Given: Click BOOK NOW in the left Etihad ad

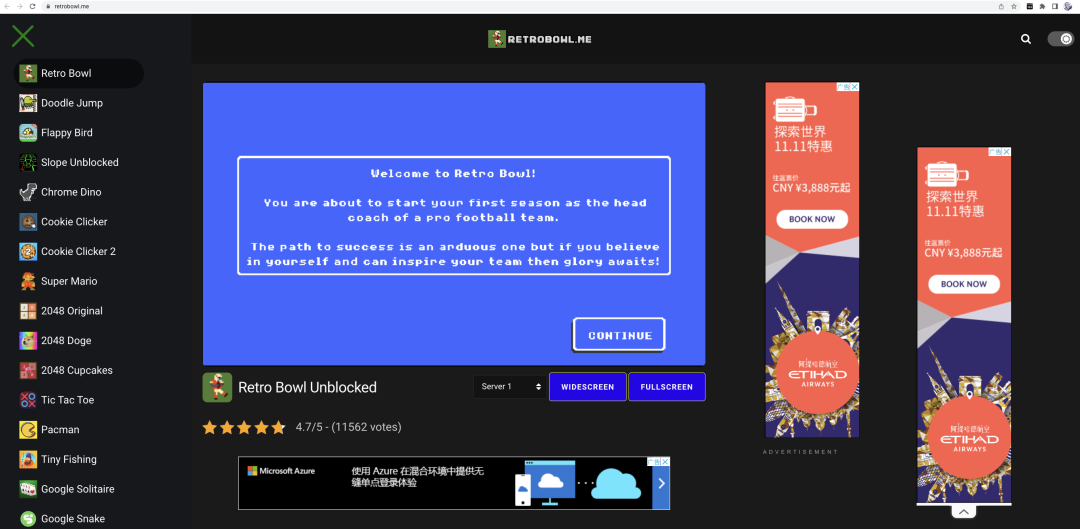Looking at the screenshot, I should pyautogui.click(x=812, y=219).
